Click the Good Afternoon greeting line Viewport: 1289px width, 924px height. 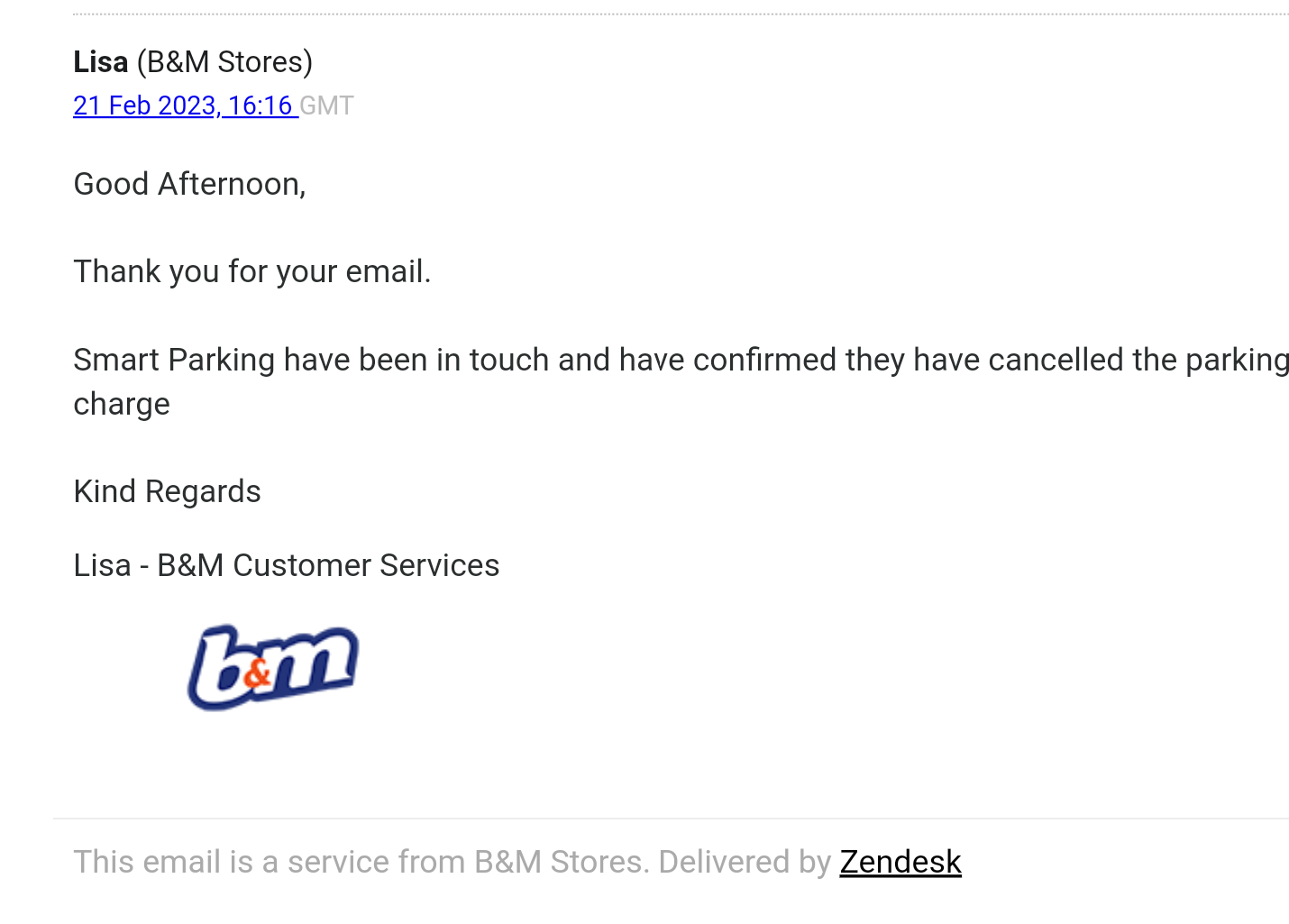pyautogui.click(x=189, y=184)
